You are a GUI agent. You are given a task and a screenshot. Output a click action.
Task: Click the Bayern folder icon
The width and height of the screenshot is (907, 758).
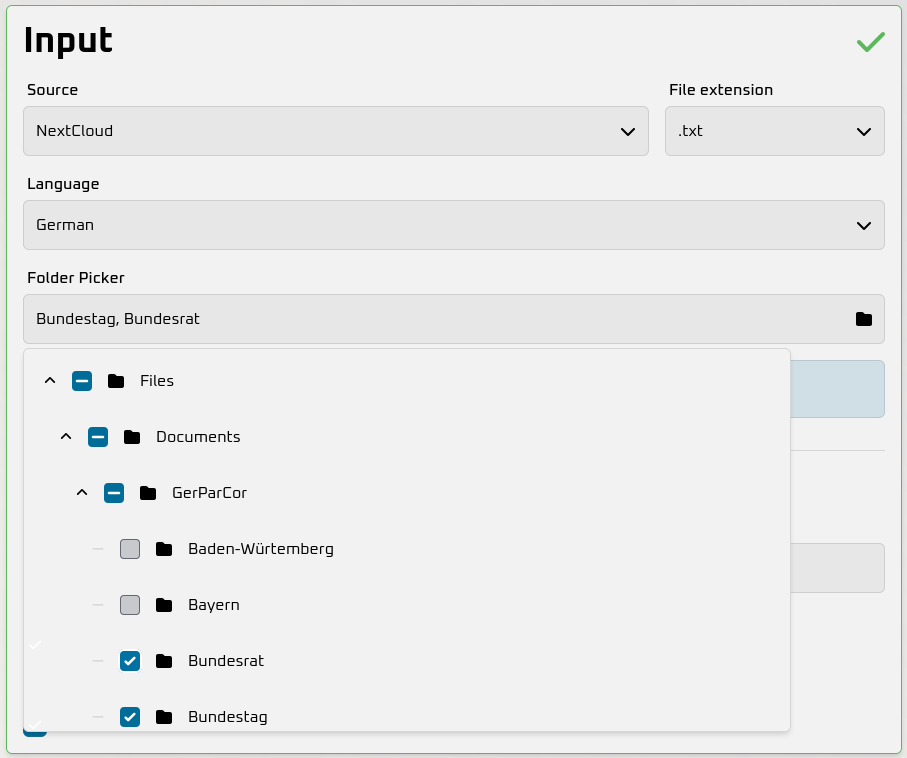pos(164,605)
